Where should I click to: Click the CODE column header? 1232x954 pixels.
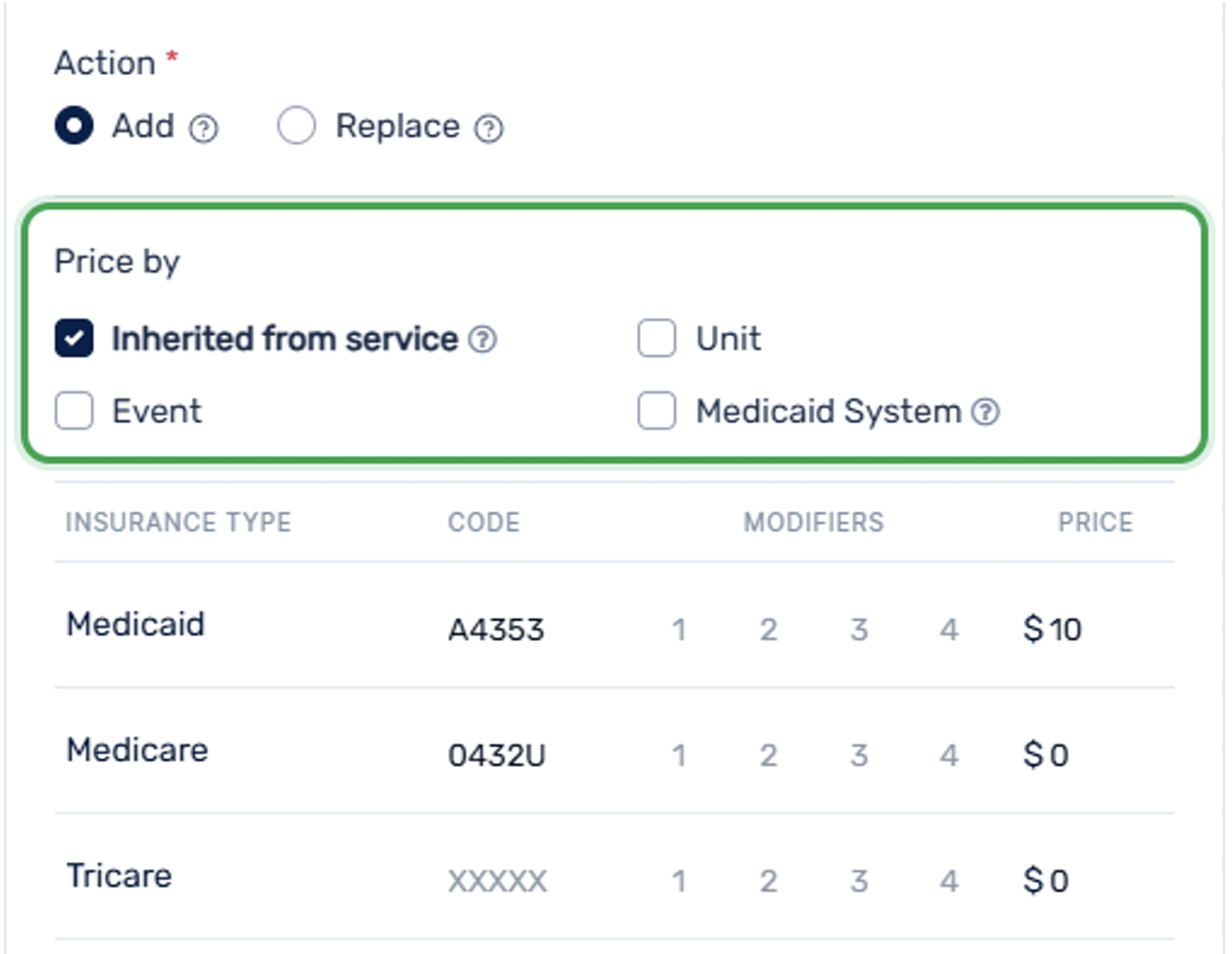tap(484, 522)
